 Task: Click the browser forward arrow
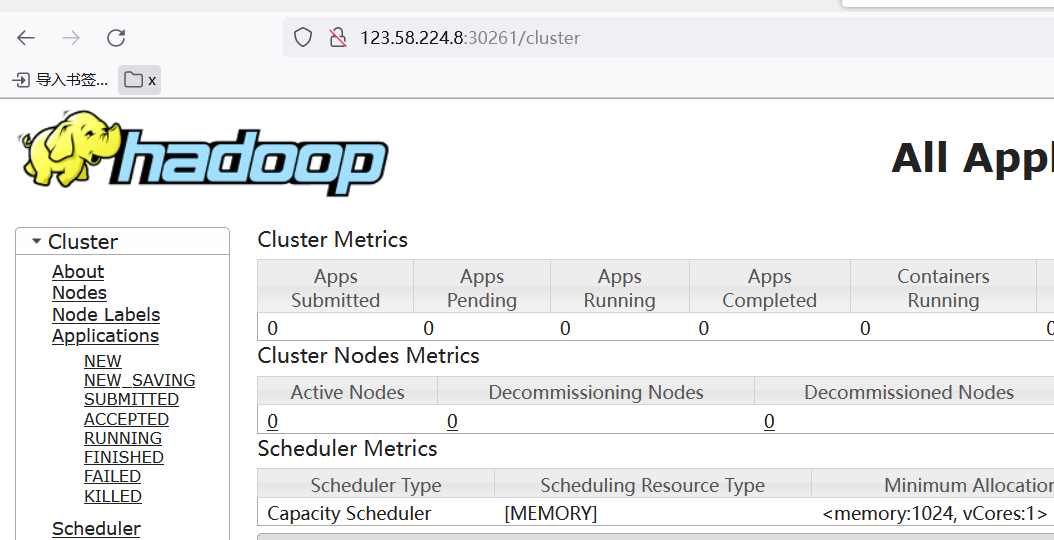[x=71, y=38]
